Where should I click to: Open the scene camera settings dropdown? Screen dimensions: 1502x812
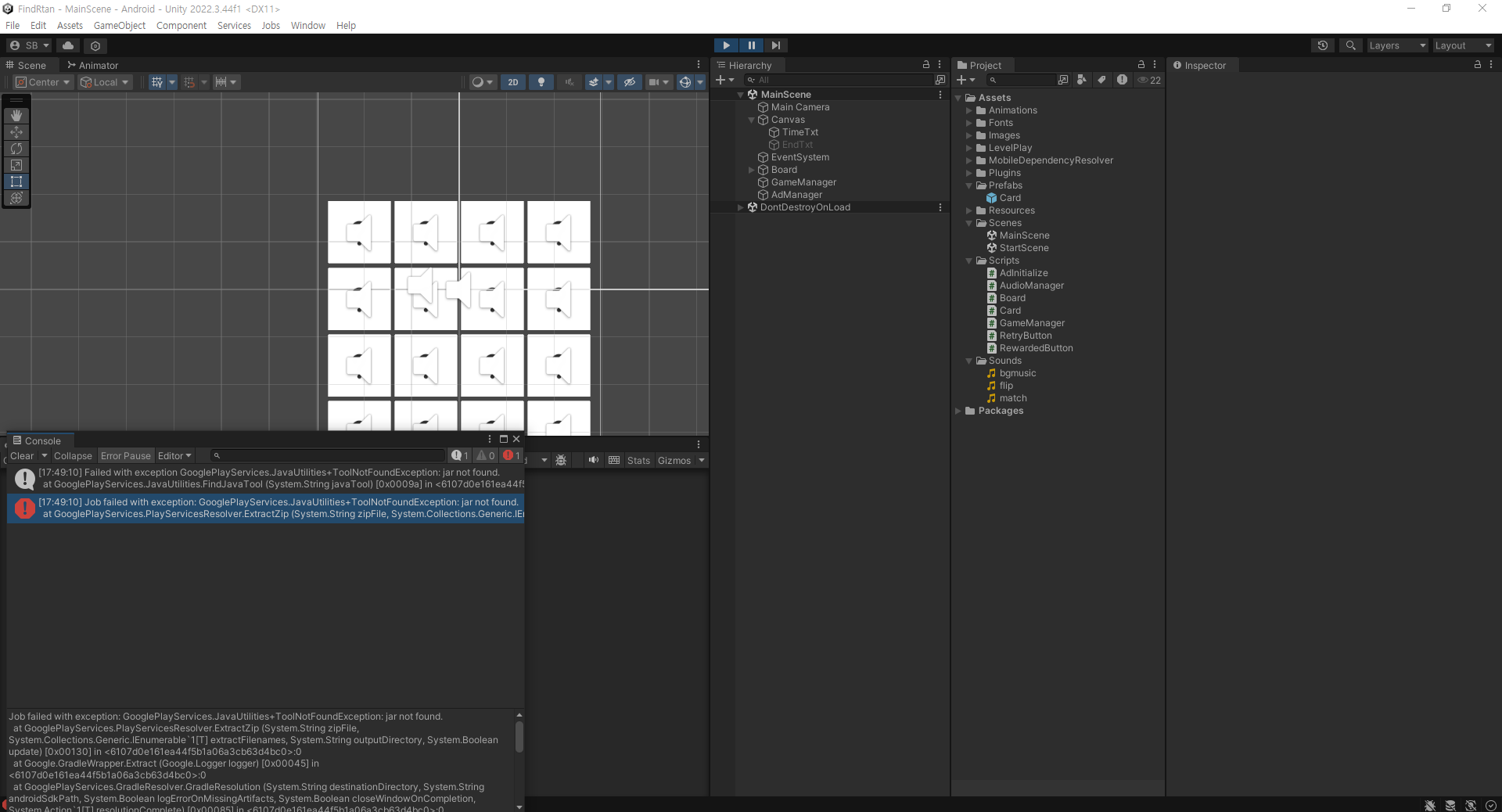pos(659,82)
